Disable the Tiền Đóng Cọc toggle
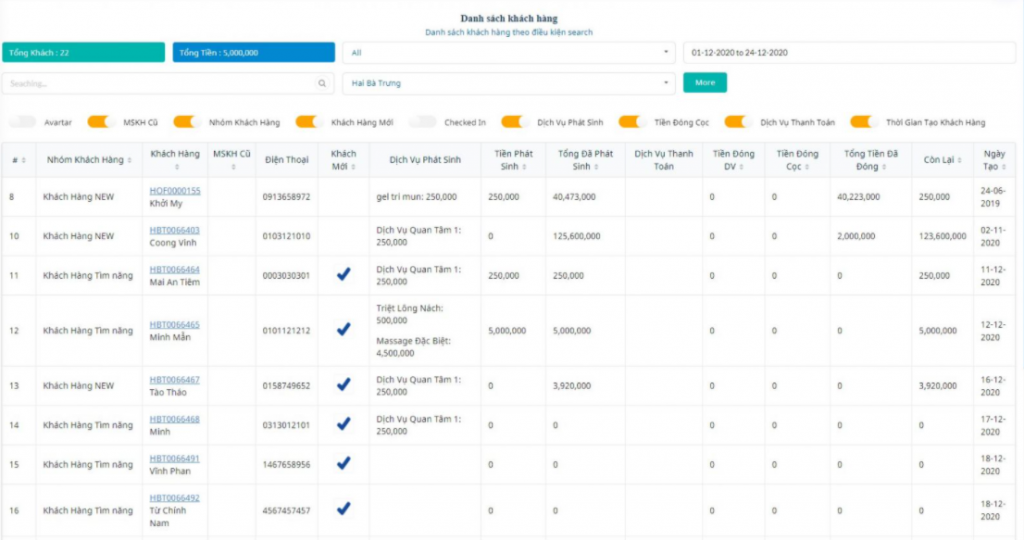Screen dimensions: 1024x540 (632, 122)
